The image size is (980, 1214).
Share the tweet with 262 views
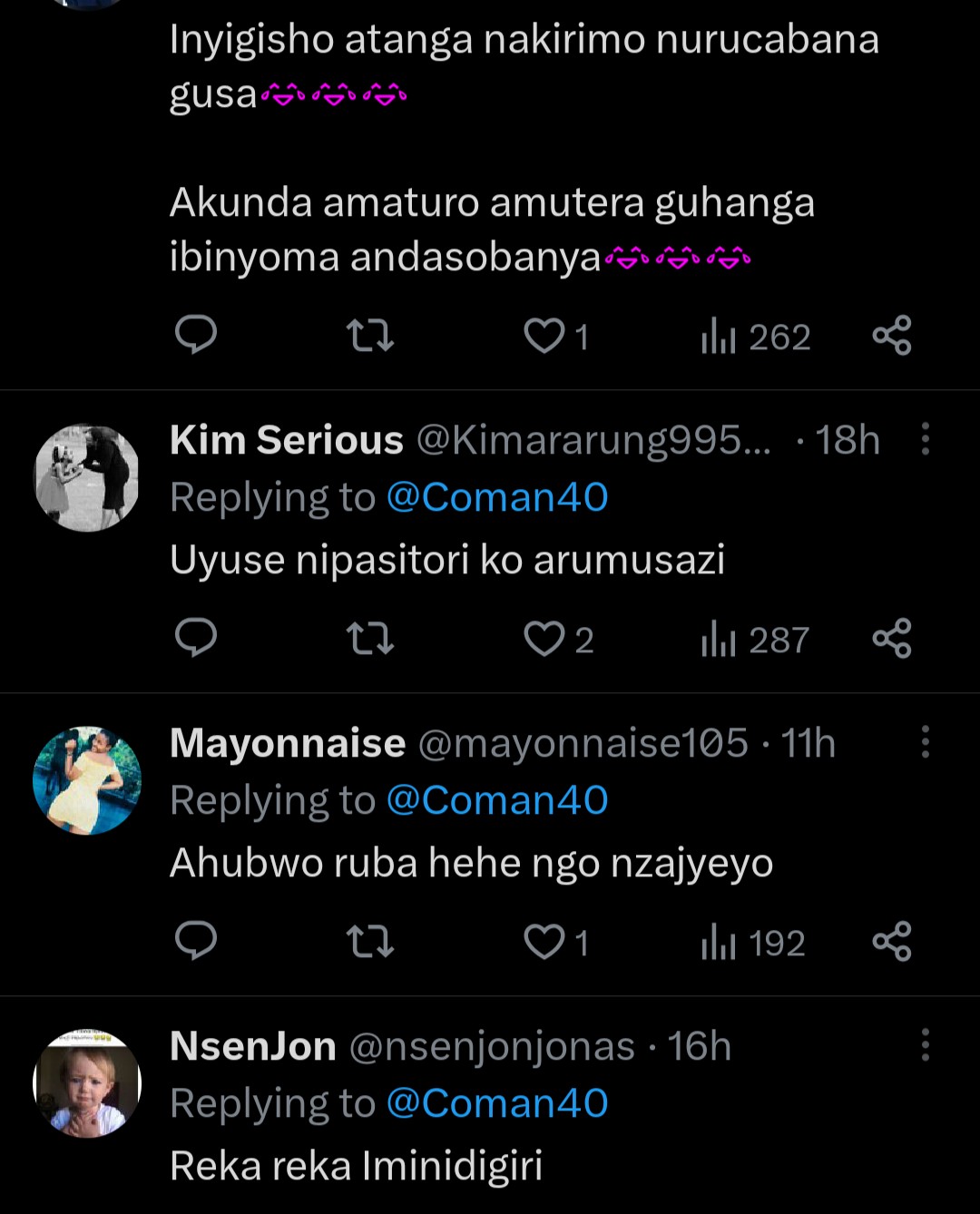891,336
